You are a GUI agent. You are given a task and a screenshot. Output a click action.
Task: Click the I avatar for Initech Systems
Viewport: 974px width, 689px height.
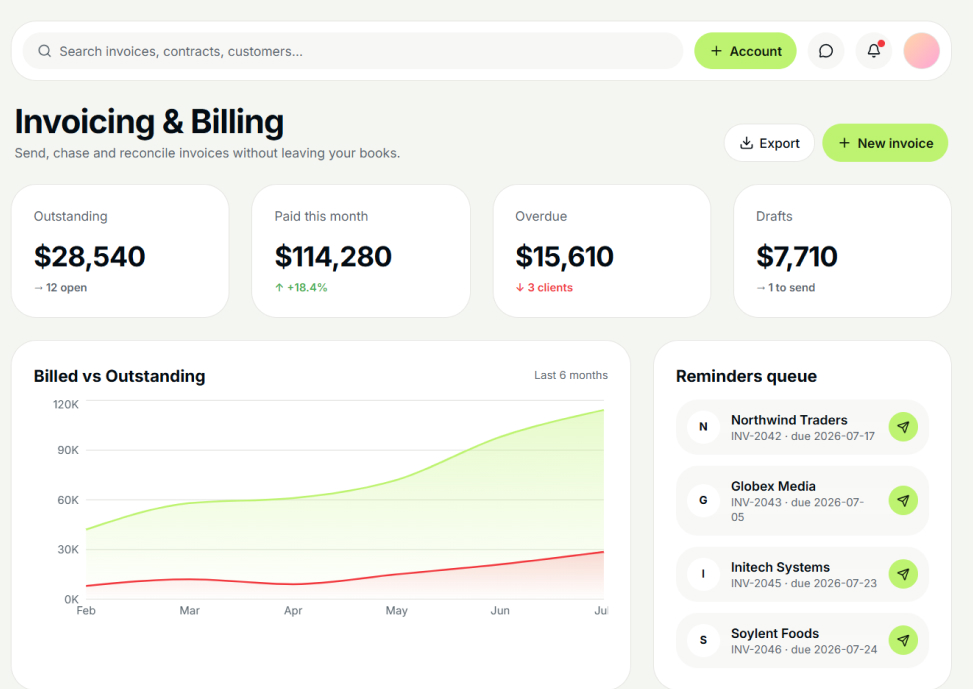click(x=703, y=574)
